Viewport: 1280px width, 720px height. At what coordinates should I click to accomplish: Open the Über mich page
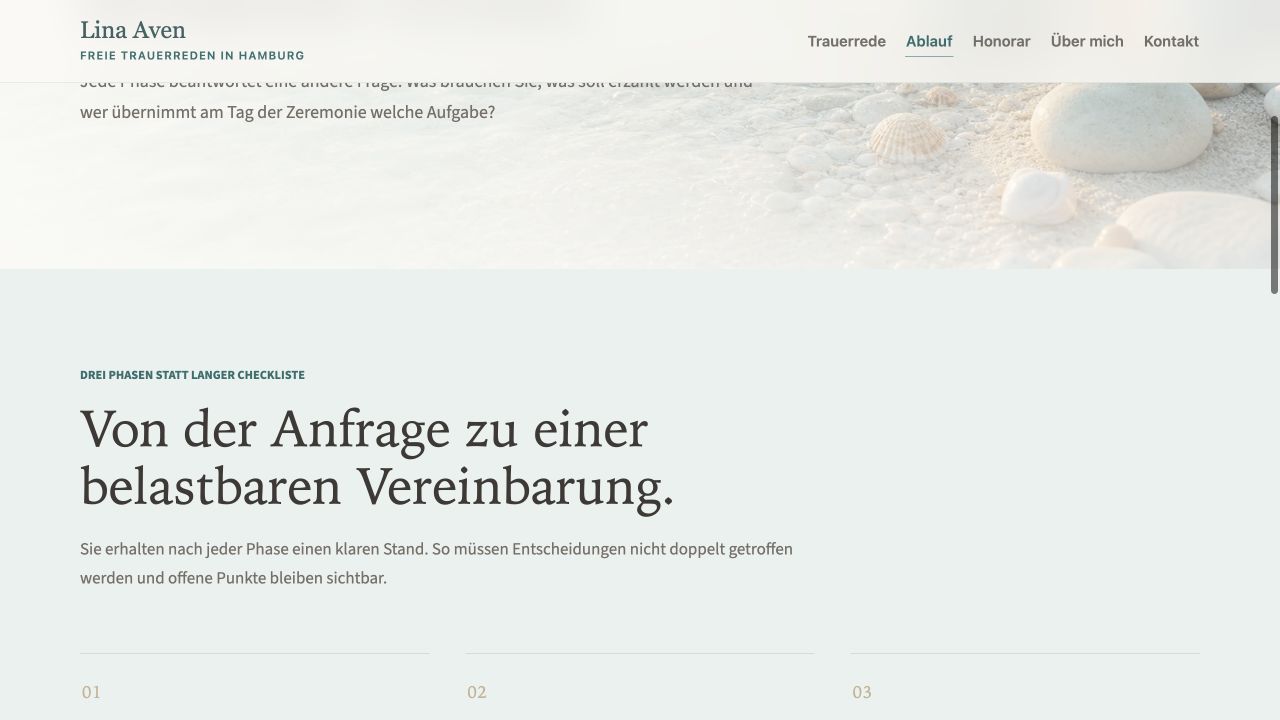pos(1087,41)
